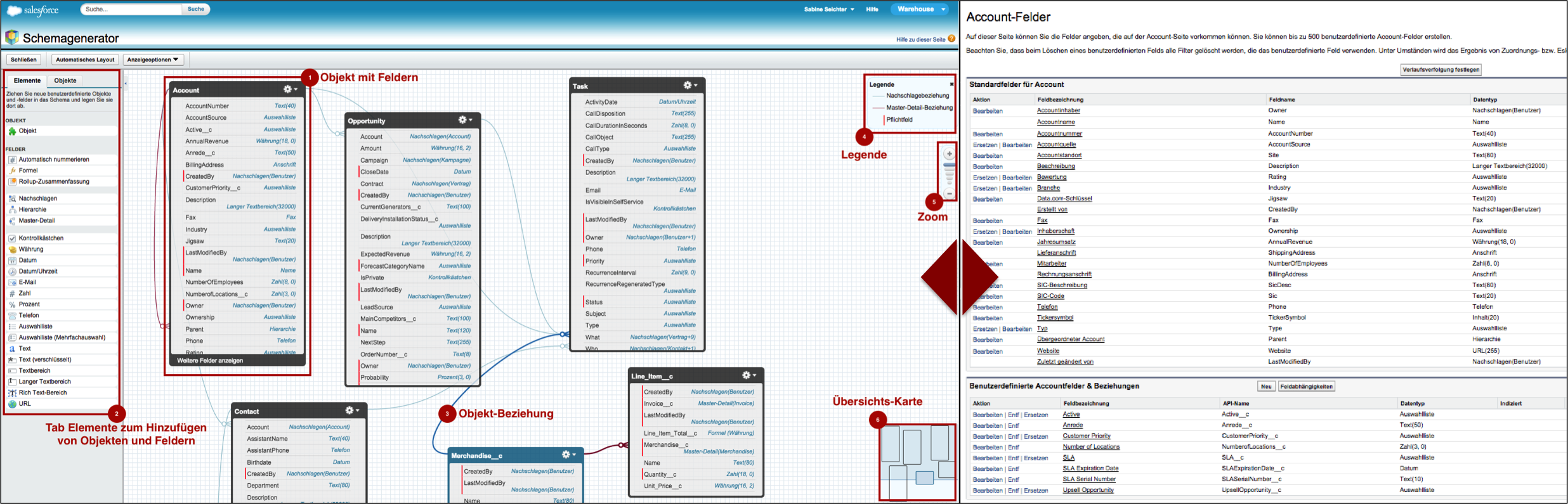Click the Schließen button
The image size is (1568, 504).
pyautogui.click(x=23, y=60)
